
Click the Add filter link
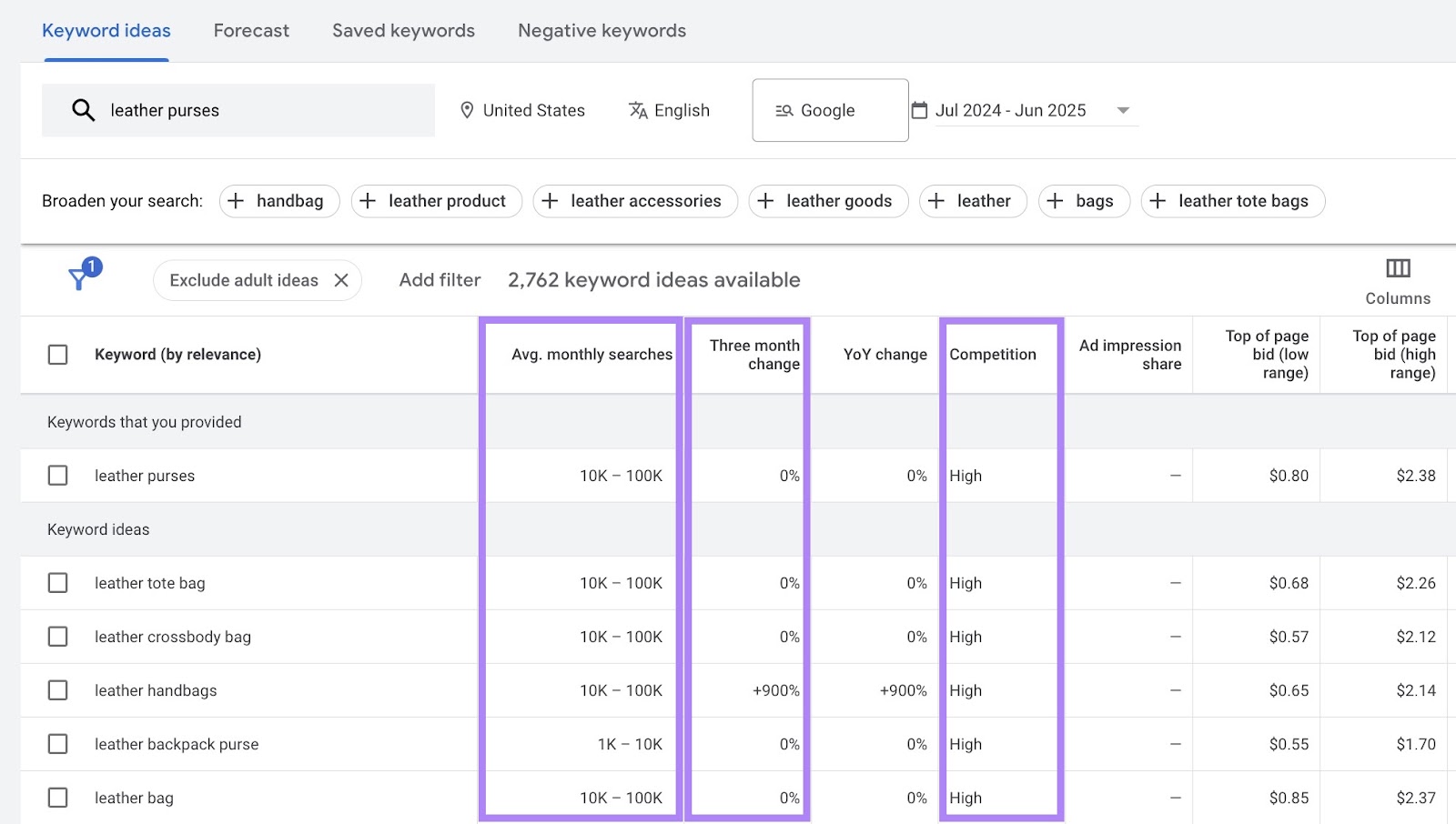tap(440, 280)
